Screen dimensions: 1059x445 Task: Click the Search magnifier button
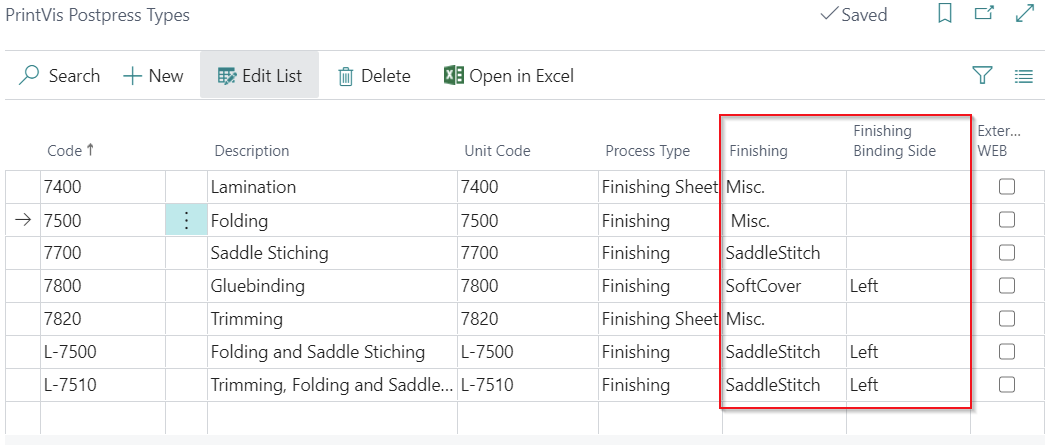coord(60,75)
